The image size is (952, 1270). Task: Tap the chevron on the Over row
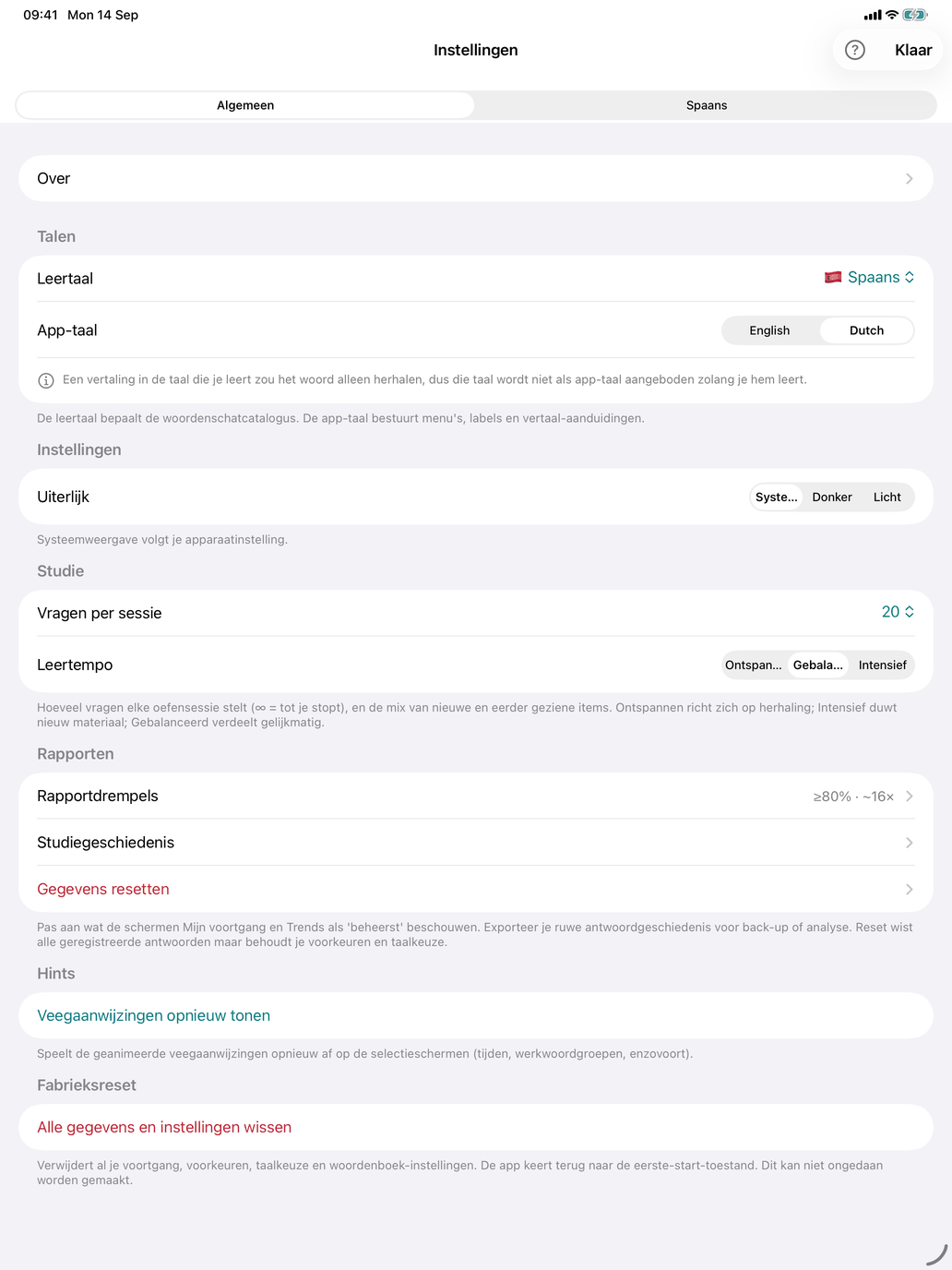[x=909, y=178]
